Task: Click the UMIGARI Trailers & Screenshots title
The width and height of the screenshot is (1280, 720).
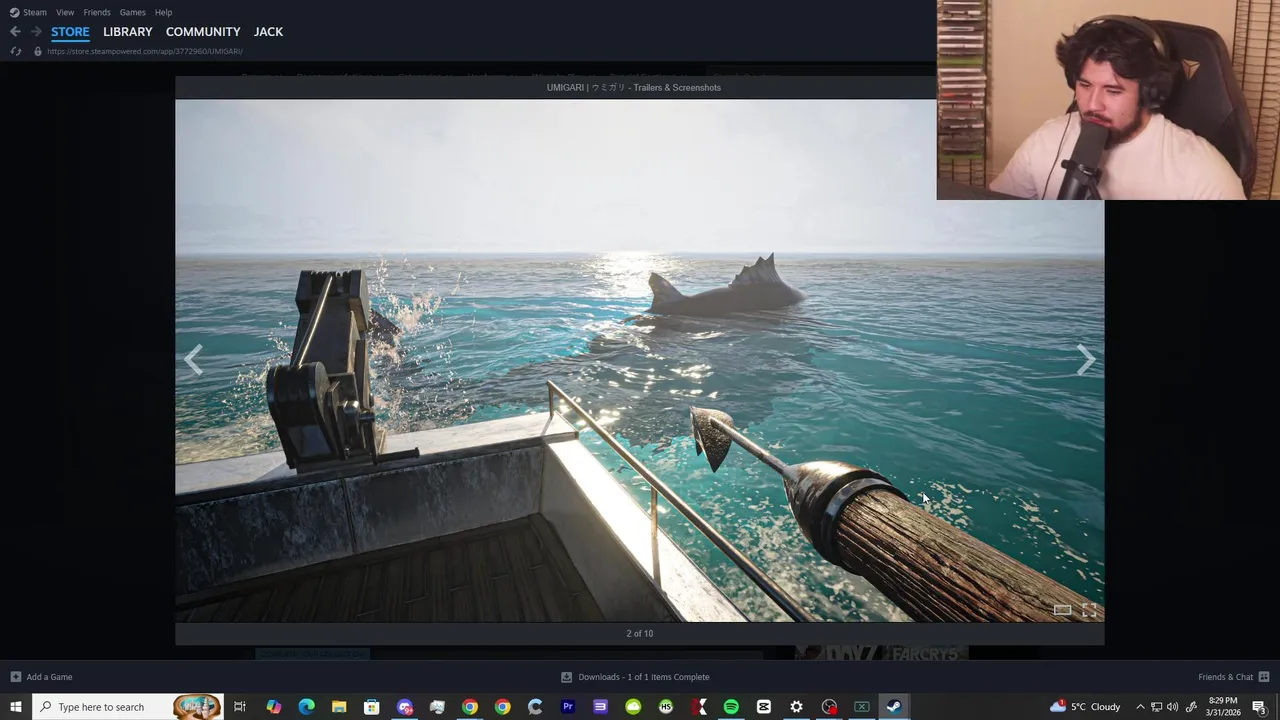Action: pos(634,87)
